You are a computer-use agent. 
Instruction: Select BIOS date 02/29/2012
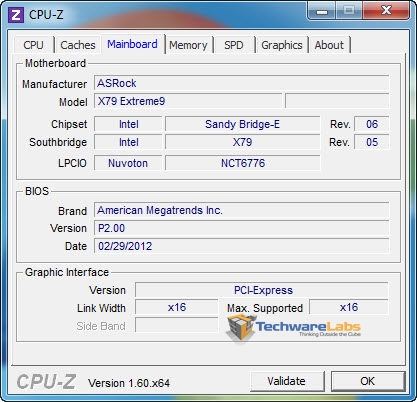point(242,246)
